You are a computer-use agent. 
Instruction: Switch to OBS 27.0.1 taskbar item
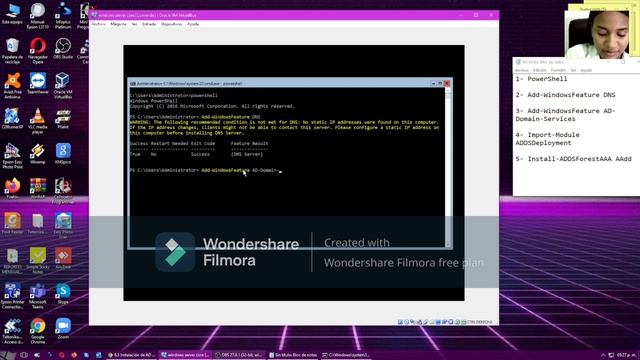[239, 355]
